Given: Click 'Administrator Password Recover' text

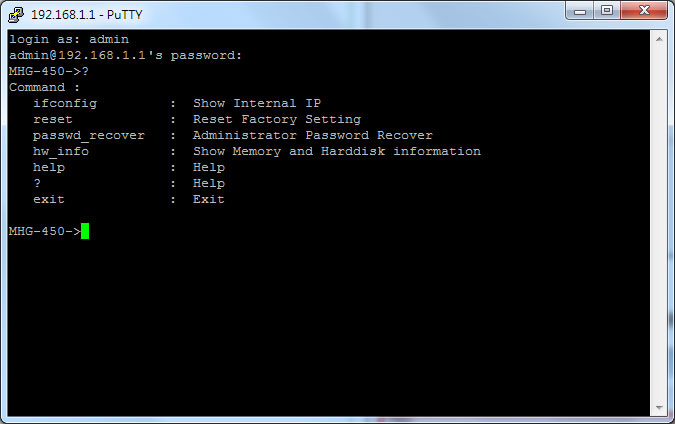Looking at the screenshot, I should (x=313, y=135).
